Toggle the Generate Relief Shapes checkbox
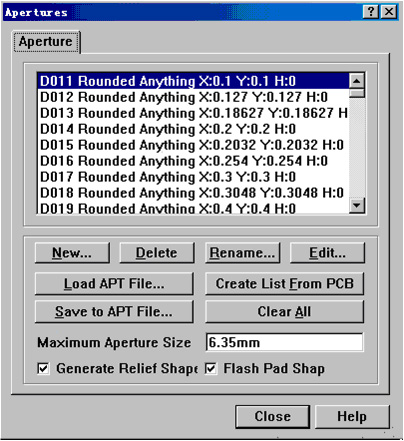Image resolution: width=404 pixels, height=441 pixels. (43, 369)
